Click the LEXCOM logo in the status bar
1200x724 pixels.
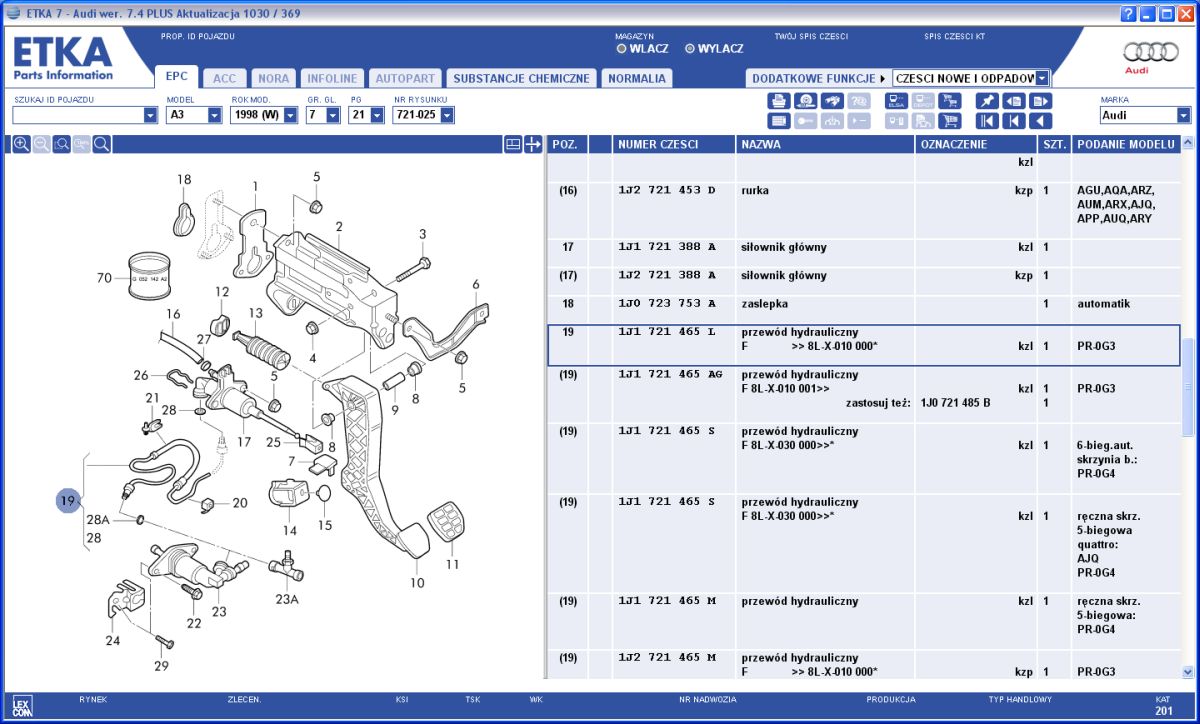point(22,706)
